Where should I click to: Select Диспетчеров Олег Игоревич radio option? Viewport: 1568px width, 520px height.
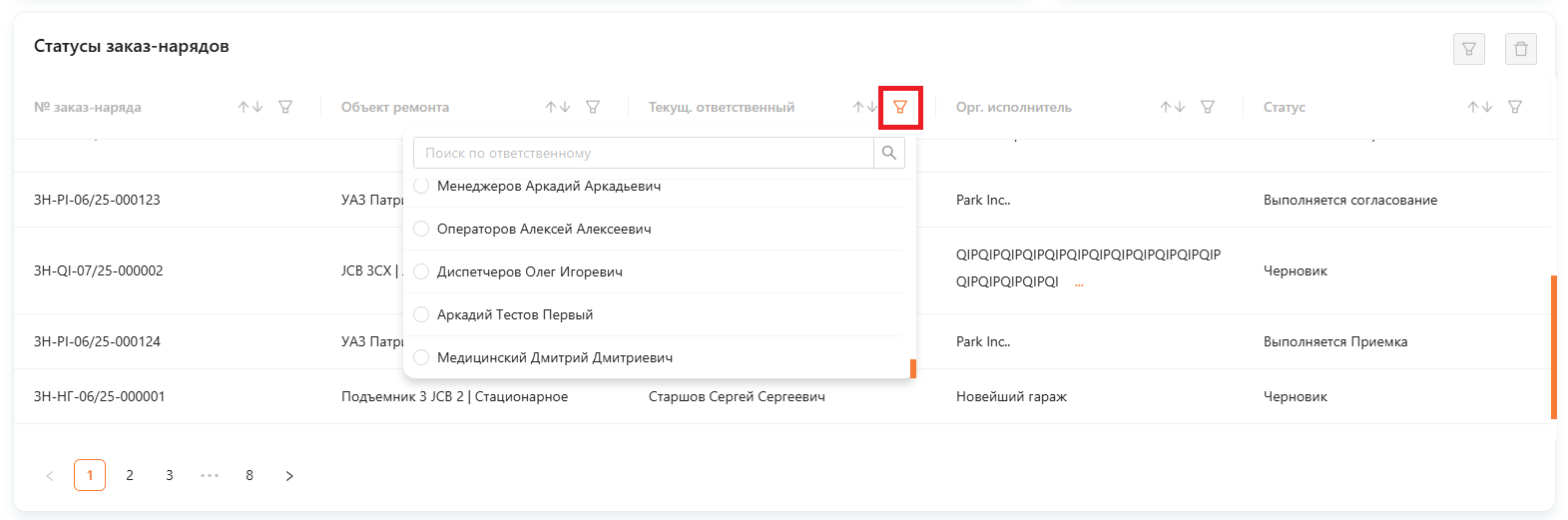click(421, 271)
